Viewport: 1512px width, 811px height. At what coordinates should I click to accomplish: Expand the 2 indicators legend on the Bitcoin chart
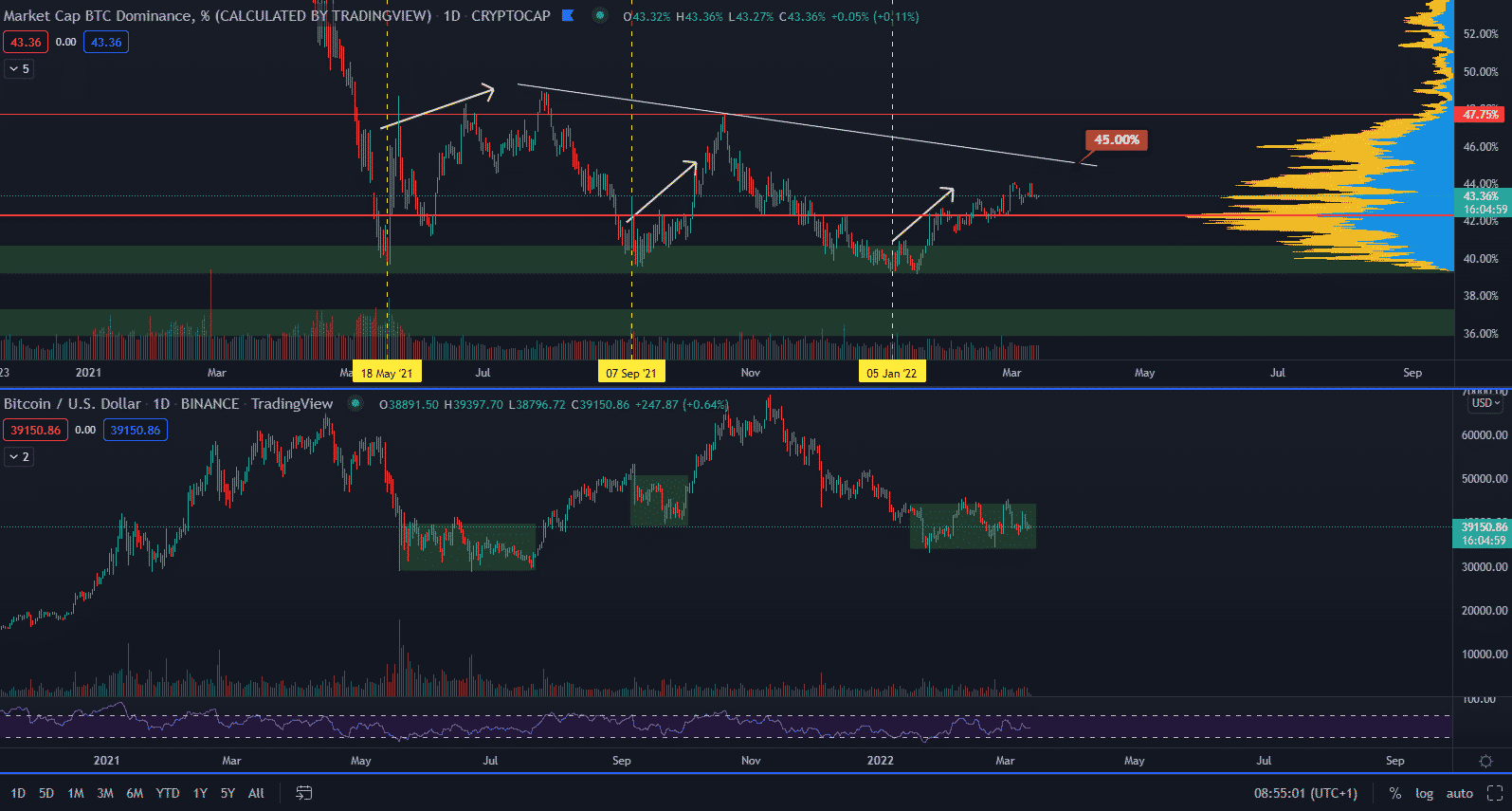[19, 456]
